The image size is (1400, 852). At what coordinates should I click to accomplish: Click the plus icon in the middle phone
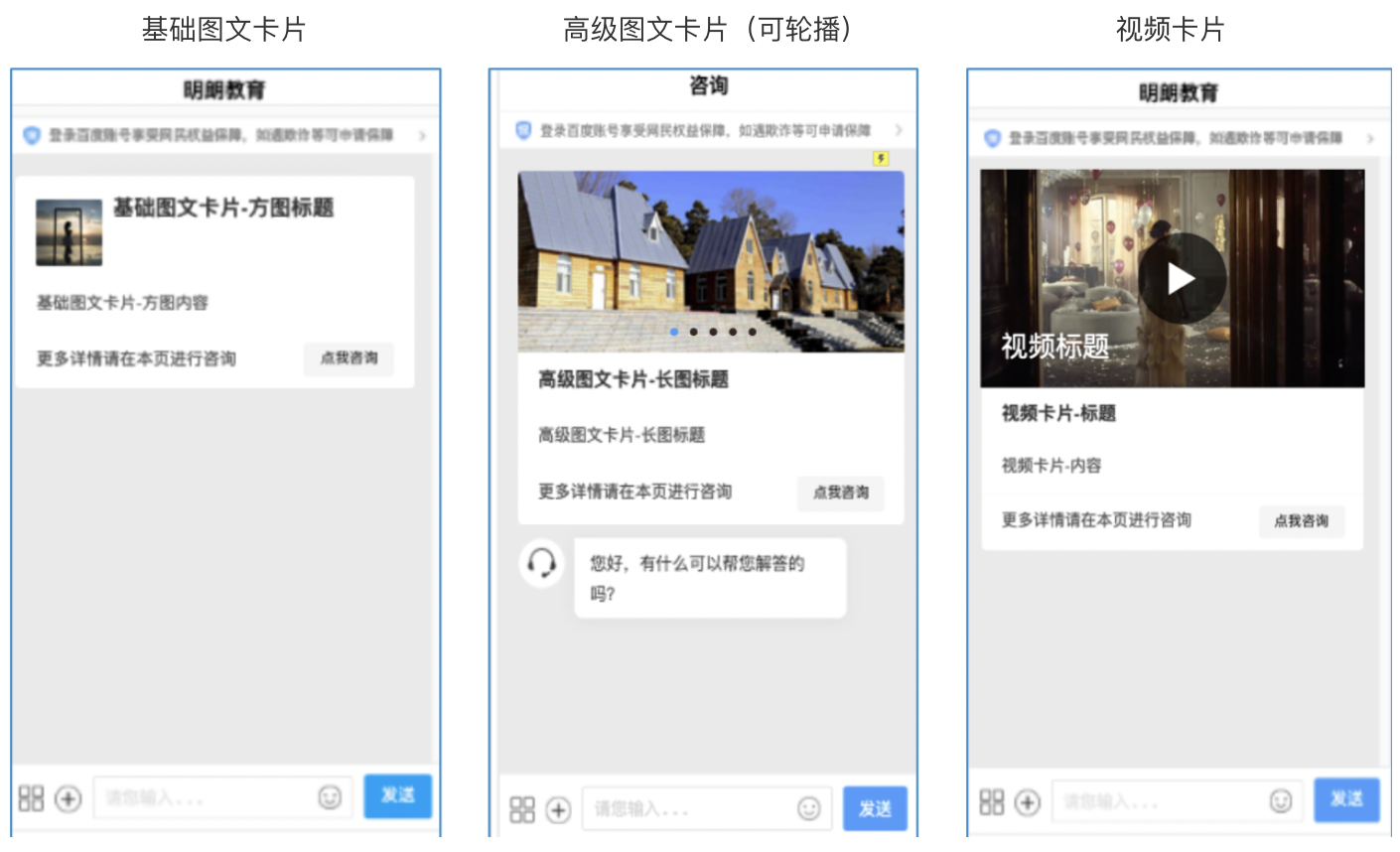(x=559, y=810)
